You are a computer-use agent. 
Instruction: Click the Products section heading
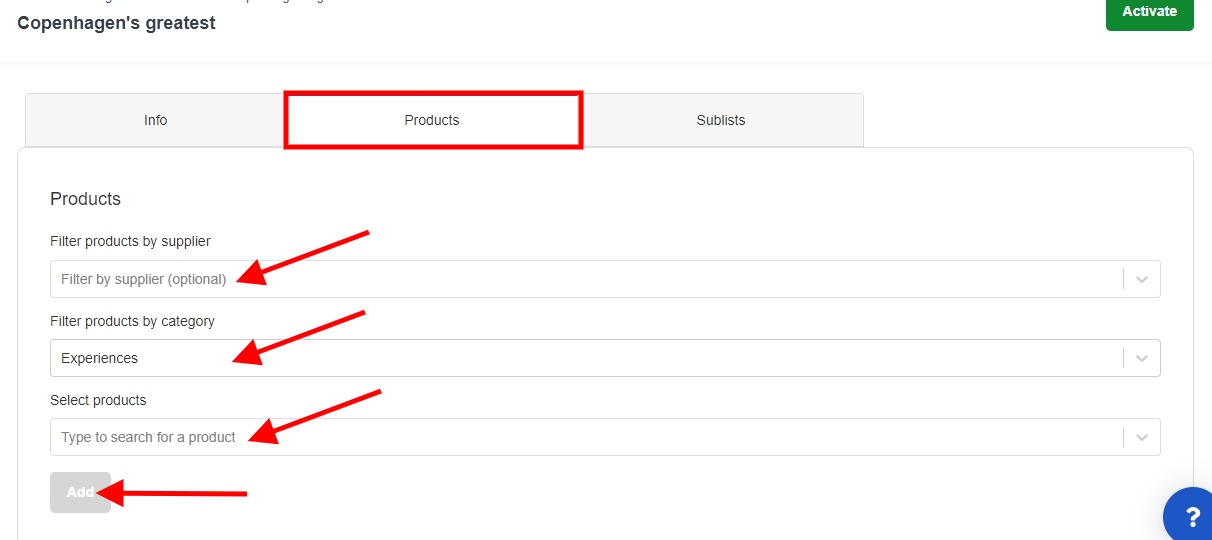(85, 199)
